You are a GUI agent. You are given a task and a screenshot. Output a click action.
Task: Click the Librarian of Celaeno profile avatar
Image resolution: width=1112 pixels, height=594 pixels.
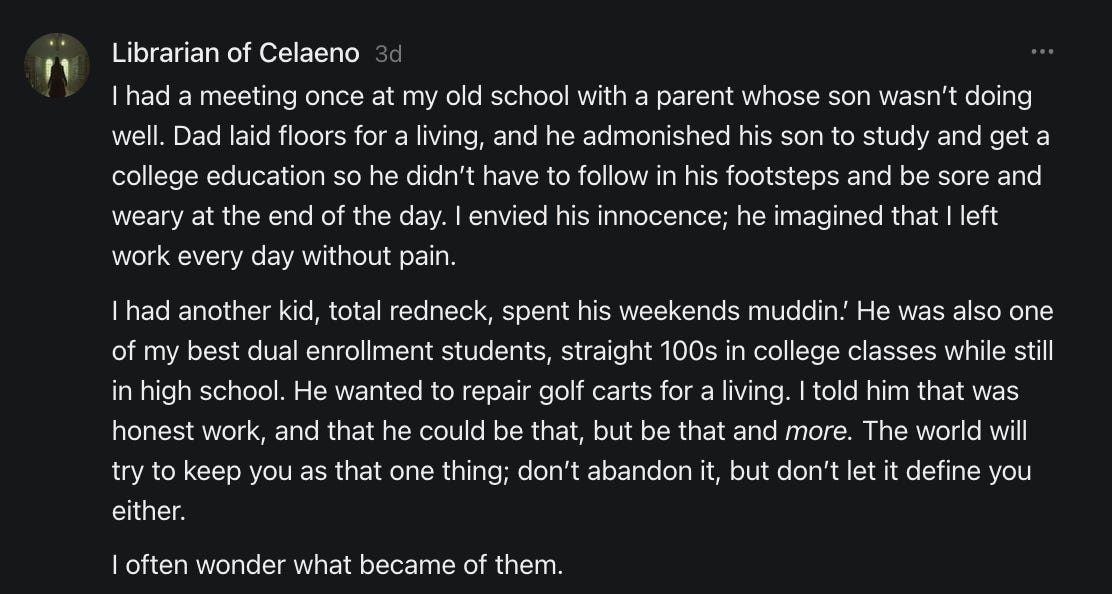click(x=50, y=66)
